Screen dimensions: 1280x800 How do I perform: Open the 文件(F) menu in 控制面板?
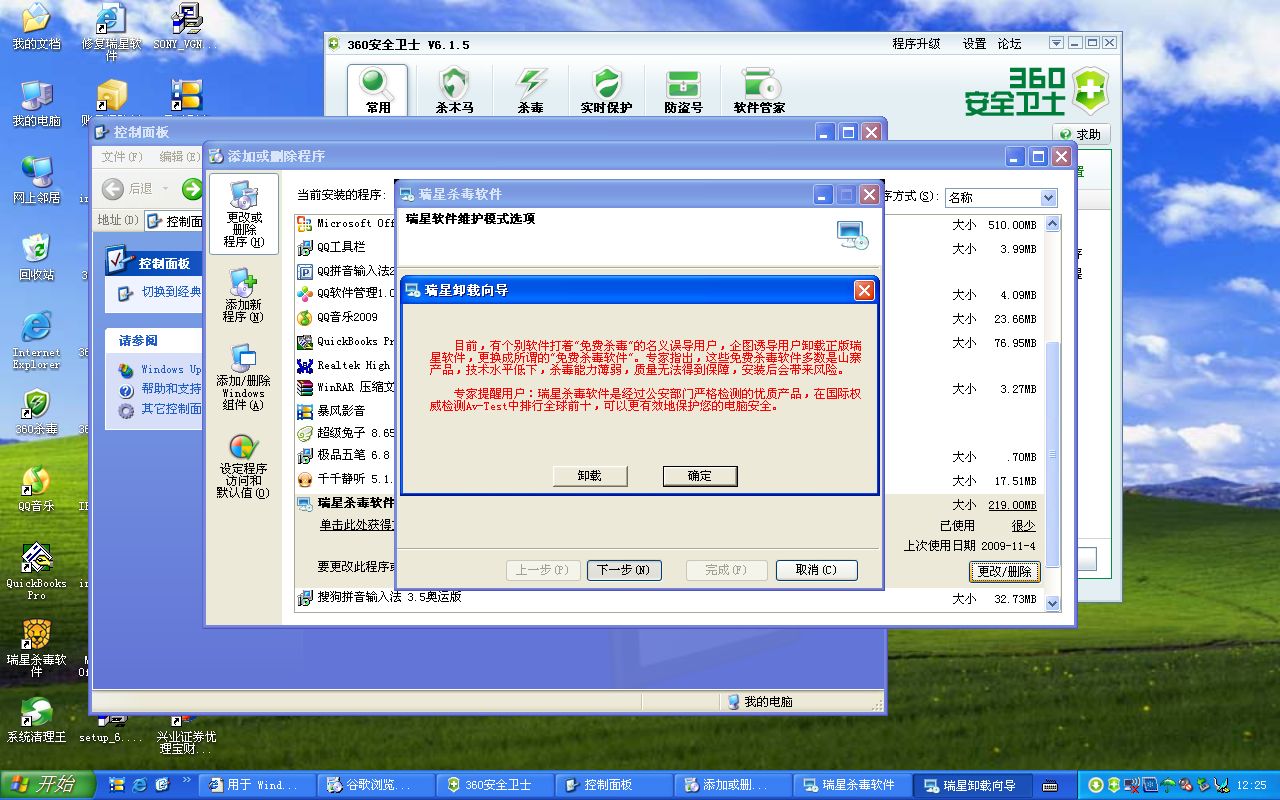[122, 157]
